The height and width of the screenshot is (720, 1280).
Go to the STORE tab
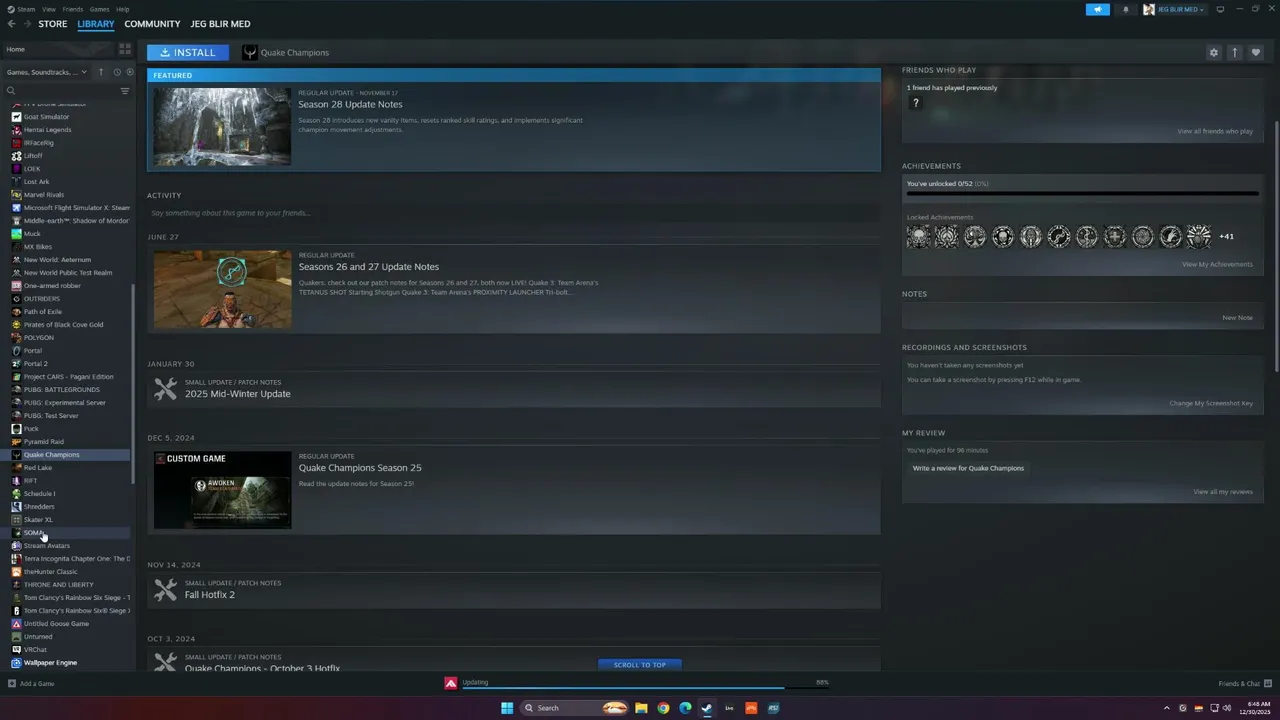pyautogui.click(x=53, y=24)
